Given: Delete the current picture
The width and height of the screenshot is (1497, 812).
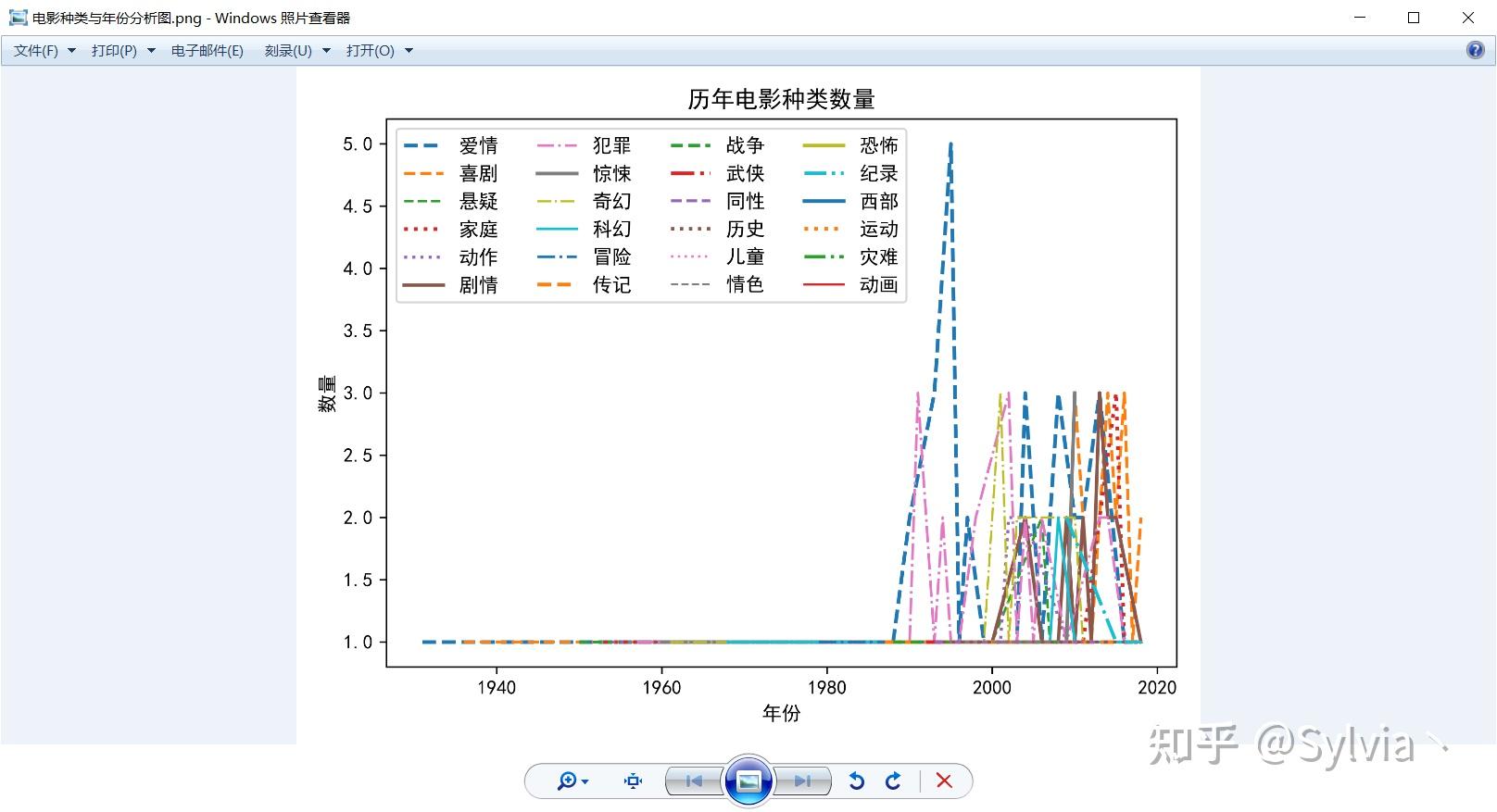Looking at the screenshot, I should tap(944, 781).
